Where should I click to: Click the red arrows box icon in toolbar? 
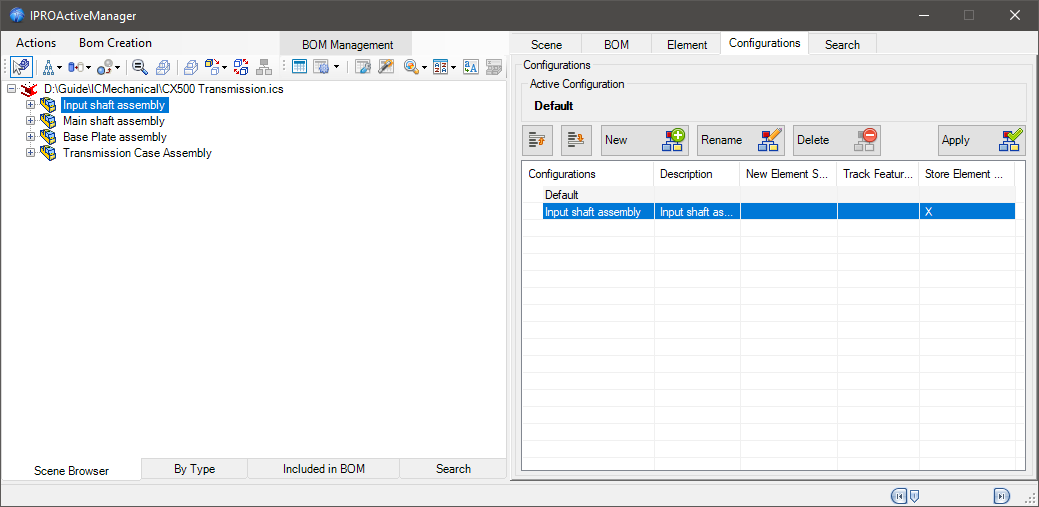[241, 67]
